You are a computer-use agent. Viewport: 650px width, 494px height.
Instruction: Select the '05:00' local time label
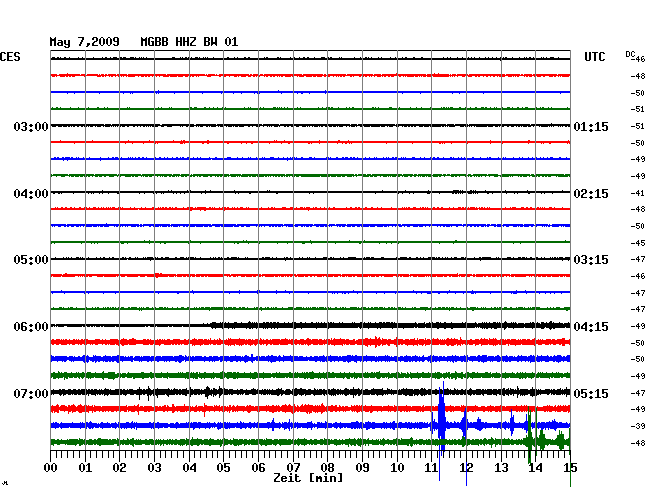pyautogui.click(x=31, y=260)
